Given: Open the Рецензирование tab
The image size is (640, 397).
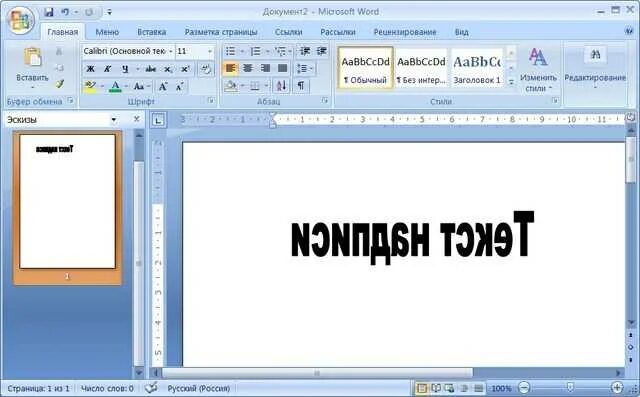Looking at the screenshot, I should pyautogui.click(x=405, y=32).
